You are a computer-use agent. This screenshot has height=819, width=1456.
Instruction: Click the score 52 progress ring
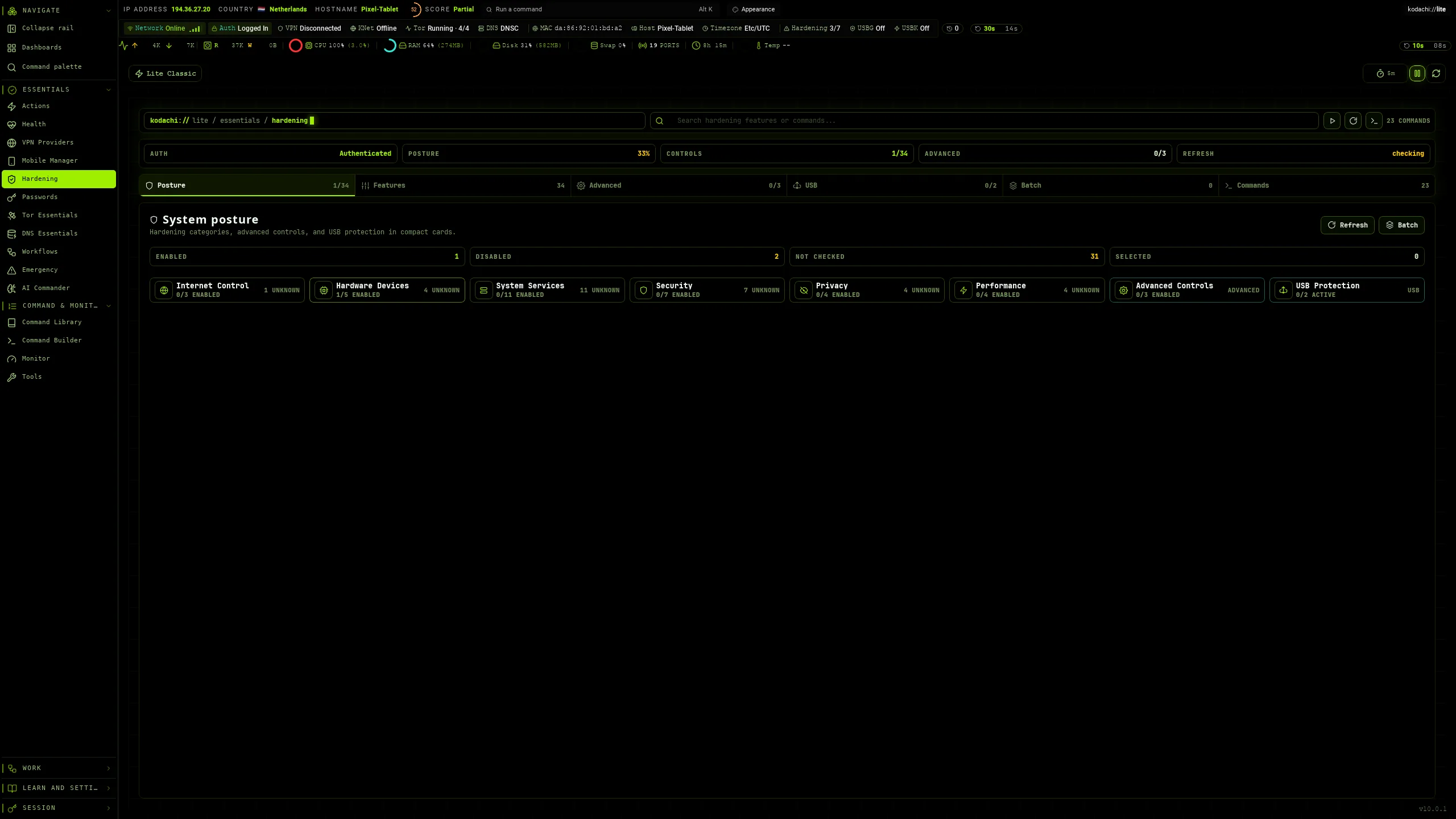(x=415, y=9)
